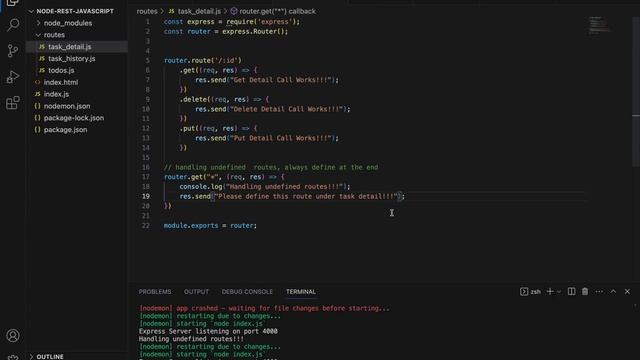This screenshot has width=640, height=360.
Task: Click line number 22 in gutter
Action: tap(146, 225)
